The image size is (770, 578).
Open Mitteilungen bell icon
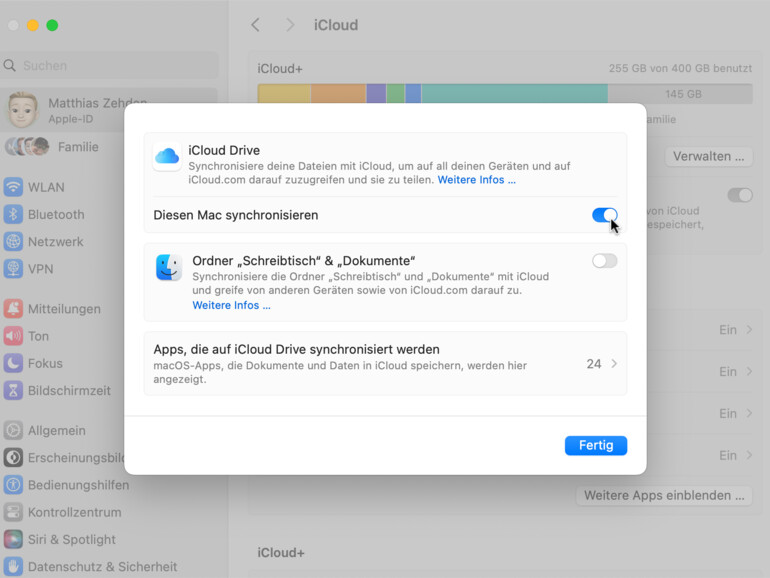coord(13,309)
